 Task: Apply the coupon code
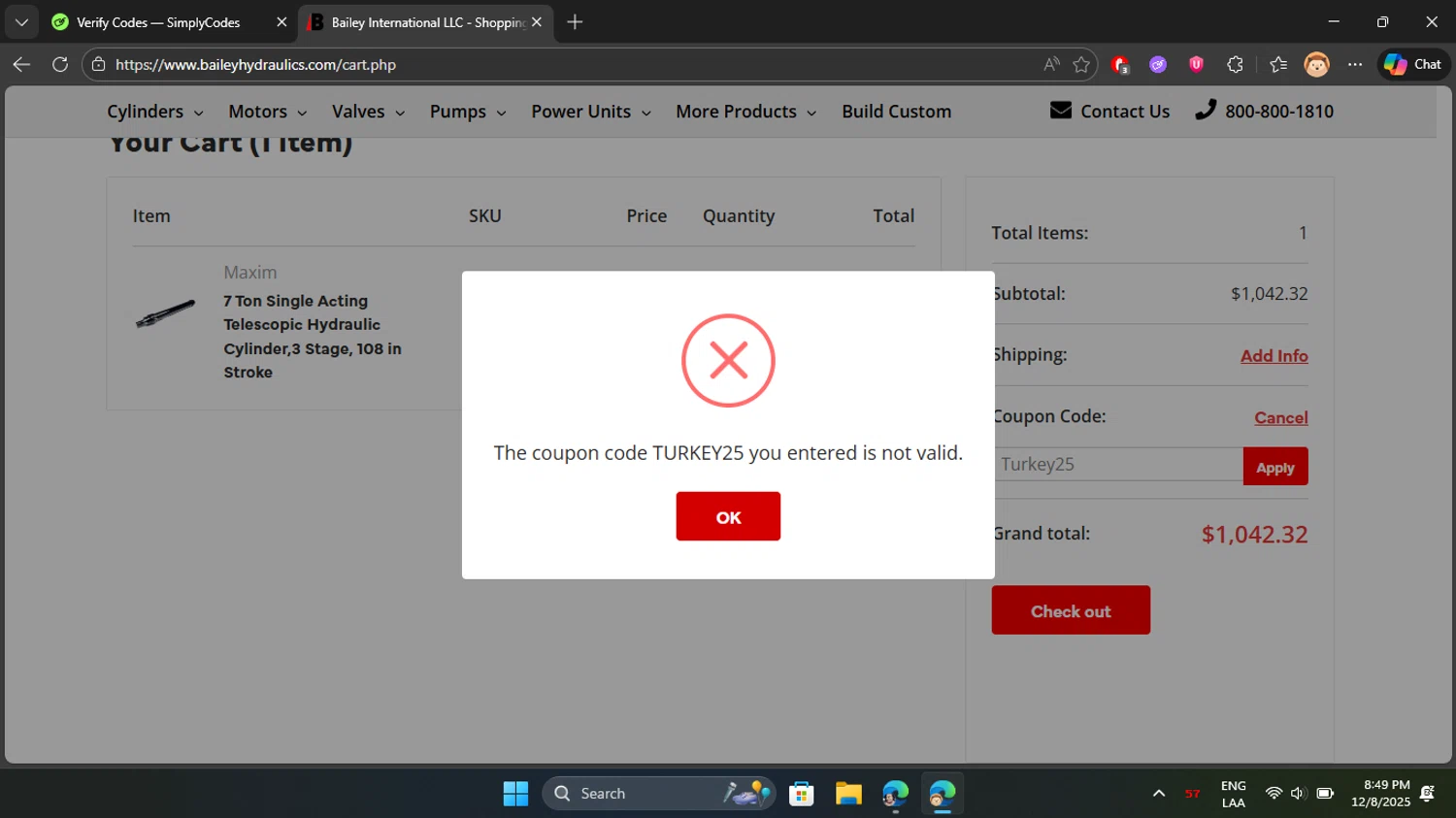click(x=1275, y=466)
